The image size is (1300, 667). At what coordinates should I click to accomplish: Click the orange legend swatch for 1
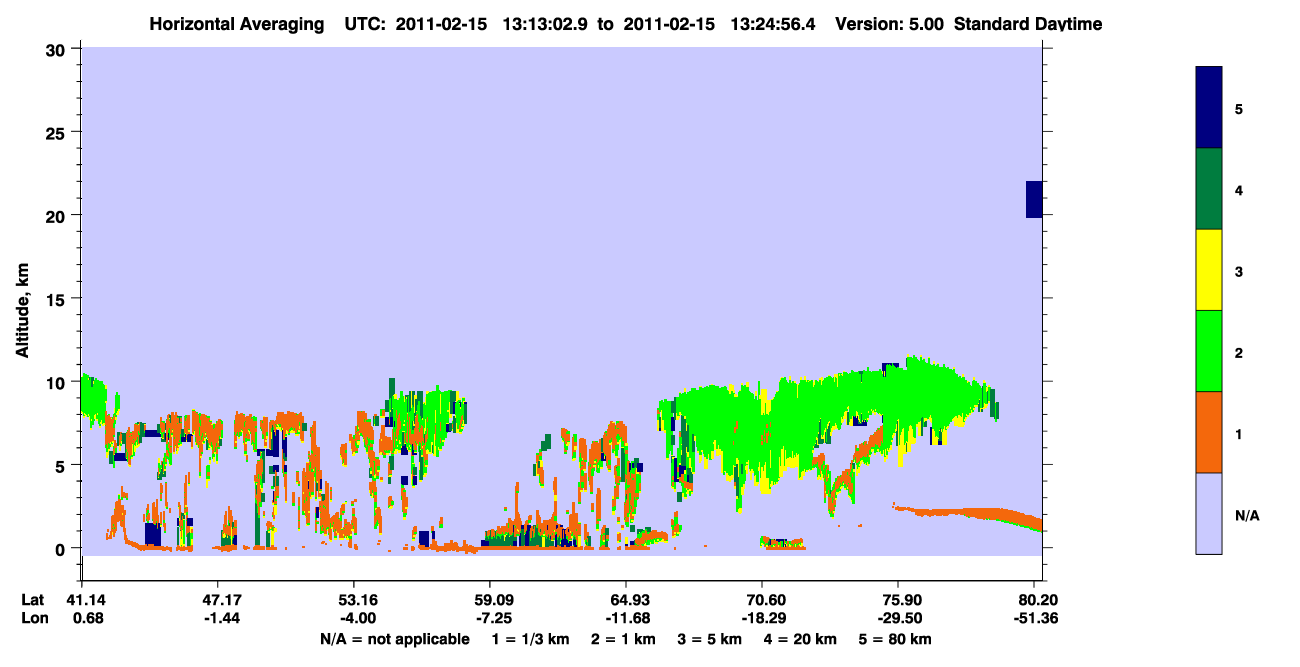coord(1209,432)
